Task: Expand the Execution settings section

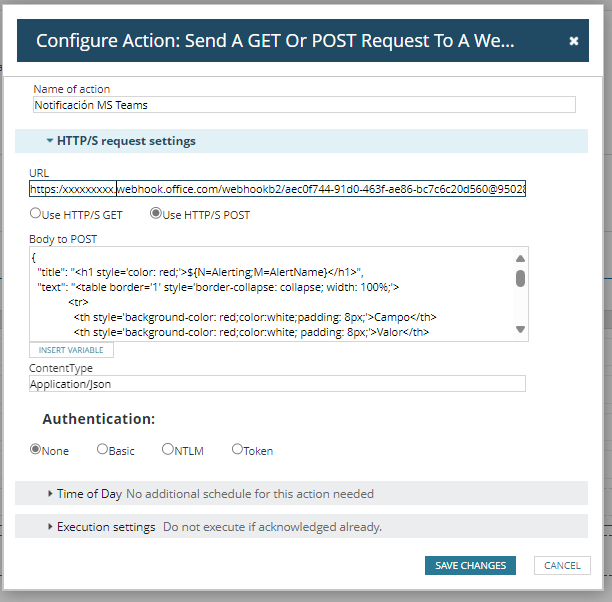Action: 301,527
